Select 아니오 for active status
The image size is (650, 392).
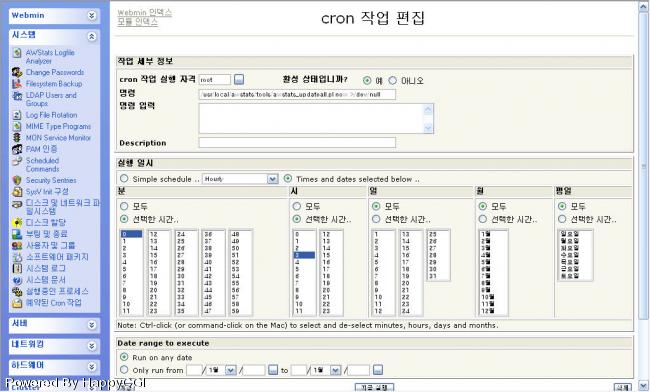(392, 80)
